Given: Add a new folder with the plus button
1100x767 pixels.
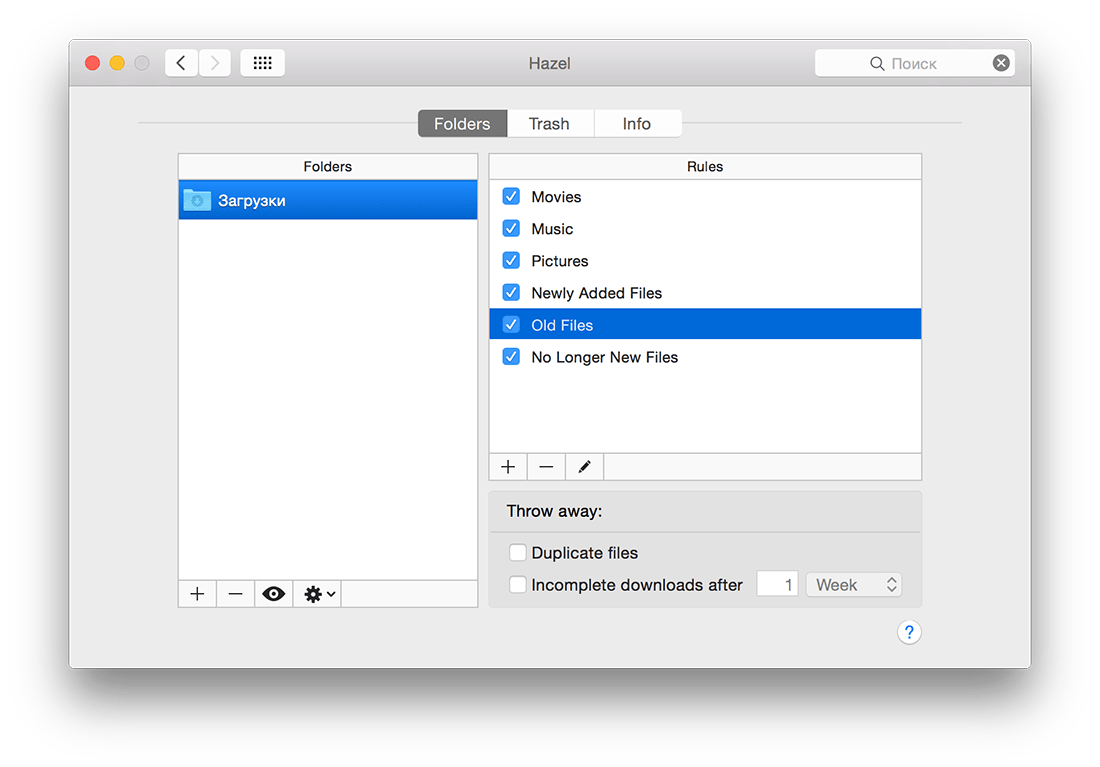Looking at the screenshot, I should click(x=197, y=594).
